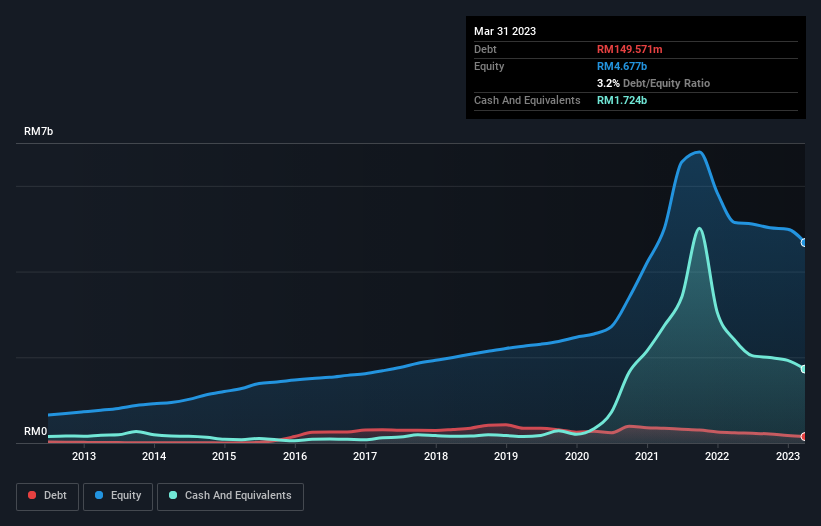The height and width of the screenshot is (526, 821).
Task: Click the 2016 x-axis label
Action: coord(295,456)
